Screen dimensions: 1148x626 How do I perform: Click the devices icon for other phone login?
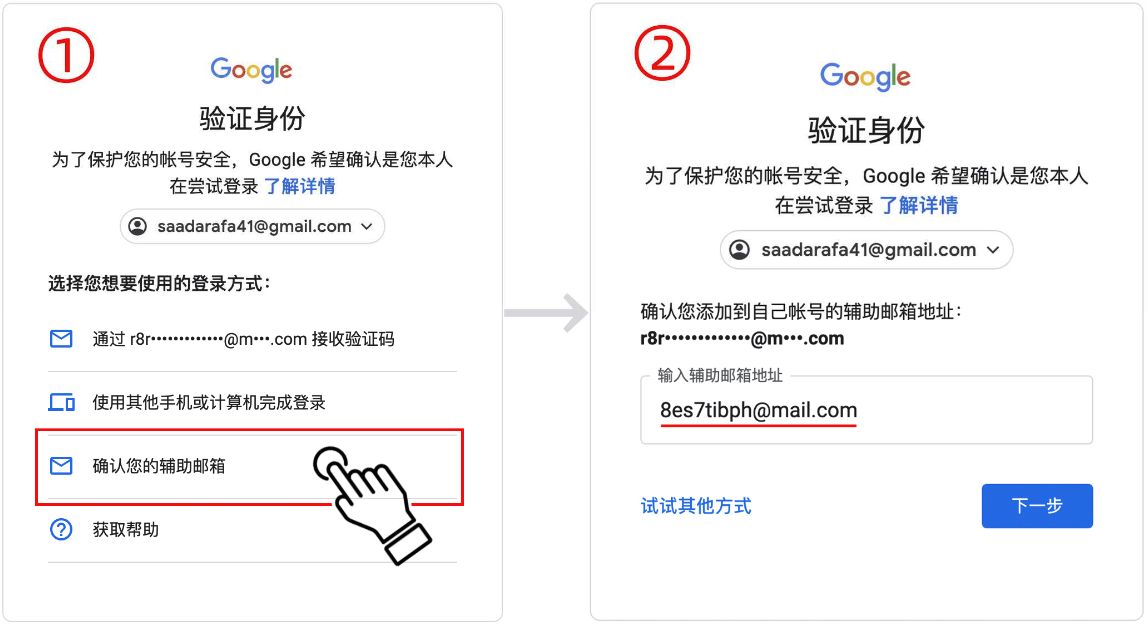click(62, 402)
